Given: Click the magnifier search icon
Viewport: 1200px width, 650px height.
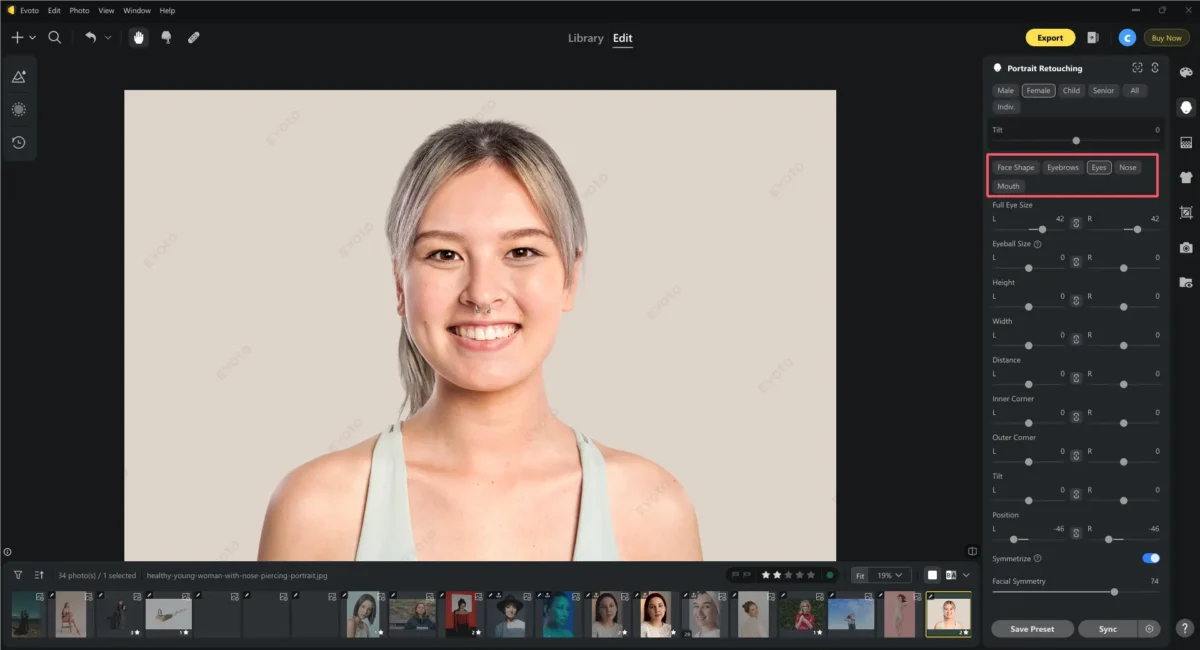Looking at the screenshot, I should click(x=55, y=37).
